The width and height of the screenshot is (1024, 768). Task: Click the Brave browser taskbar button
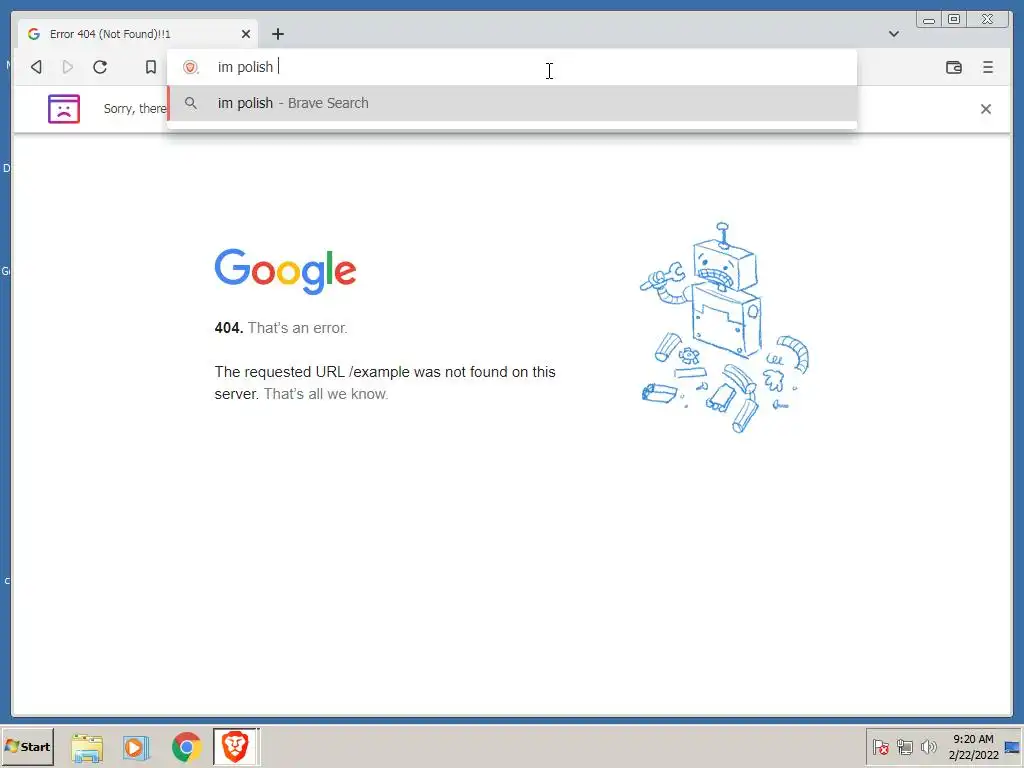pyautogui.click(x=236, y=746)
